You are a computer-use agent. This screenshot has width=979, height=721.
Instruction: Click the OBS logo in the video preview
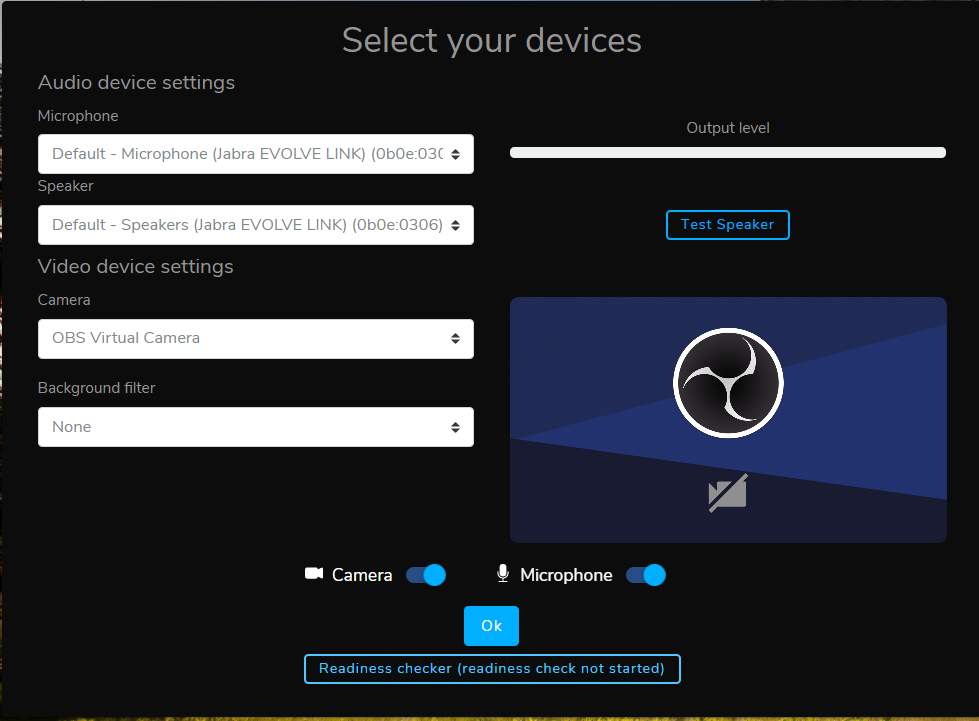tap(728, 381)
